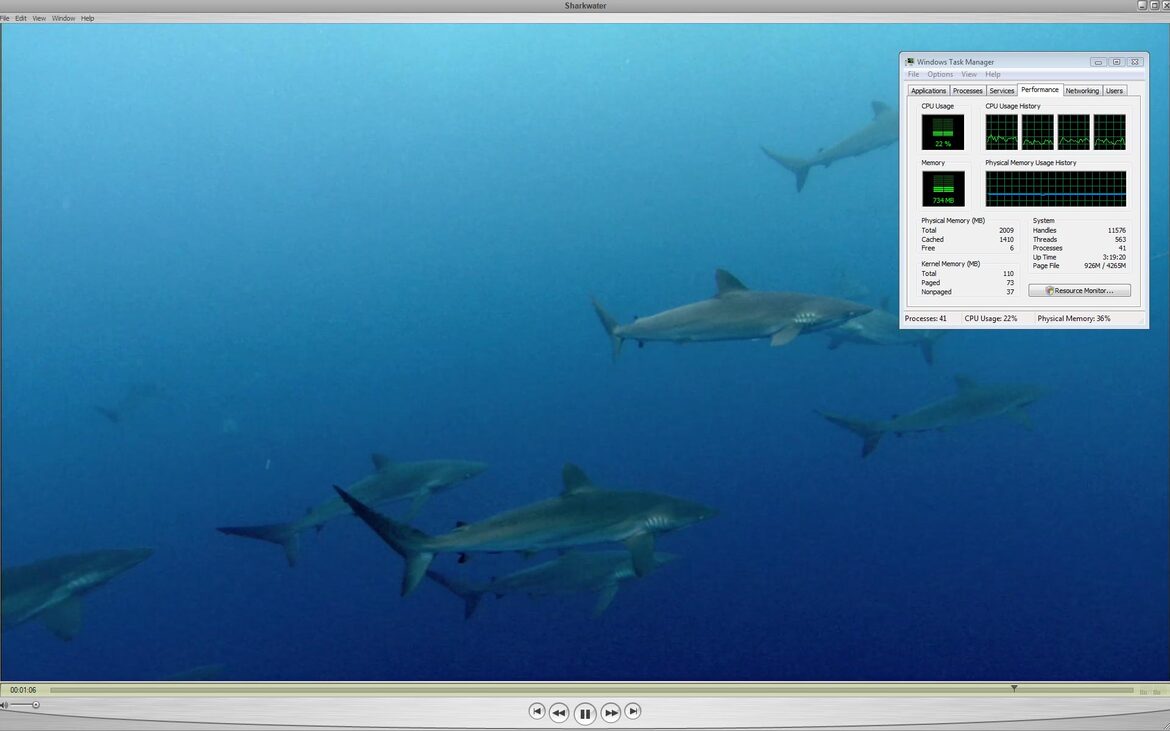Viewport: 1170px width, 731px height.
Task: Switch to the Processes tab
Action: tap(968, 91)
